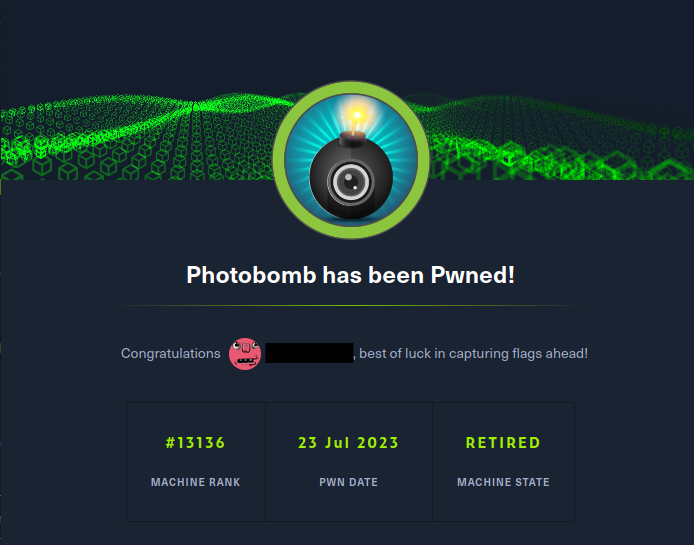Select the blacked-out username next to the avatar
Viewport: 694px width, 545px height.
(x=309, y=353)
